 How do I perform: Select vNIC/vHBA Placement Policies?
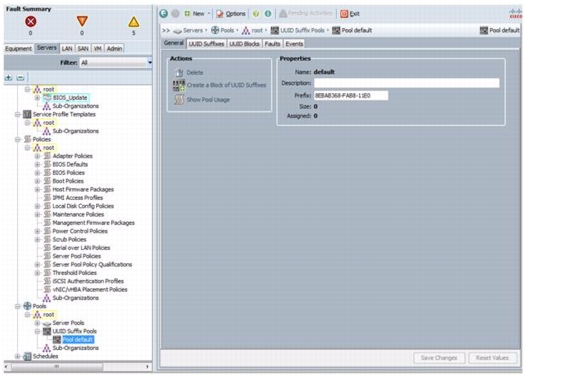click(x=90, y=290)
